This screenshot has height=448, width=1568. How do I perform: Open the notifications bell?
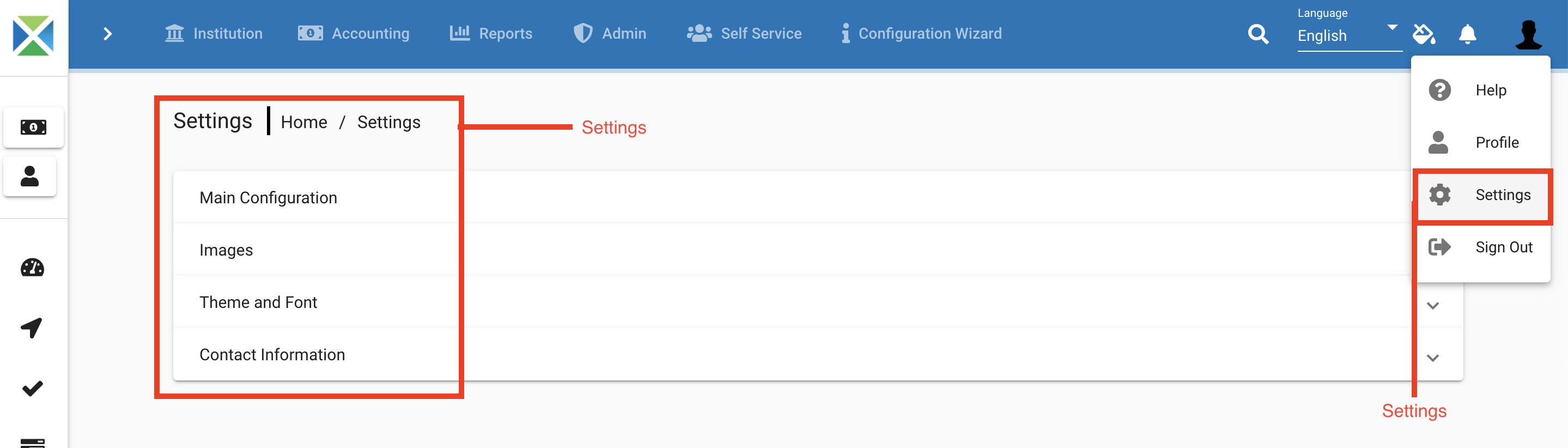coord(1467,34)
